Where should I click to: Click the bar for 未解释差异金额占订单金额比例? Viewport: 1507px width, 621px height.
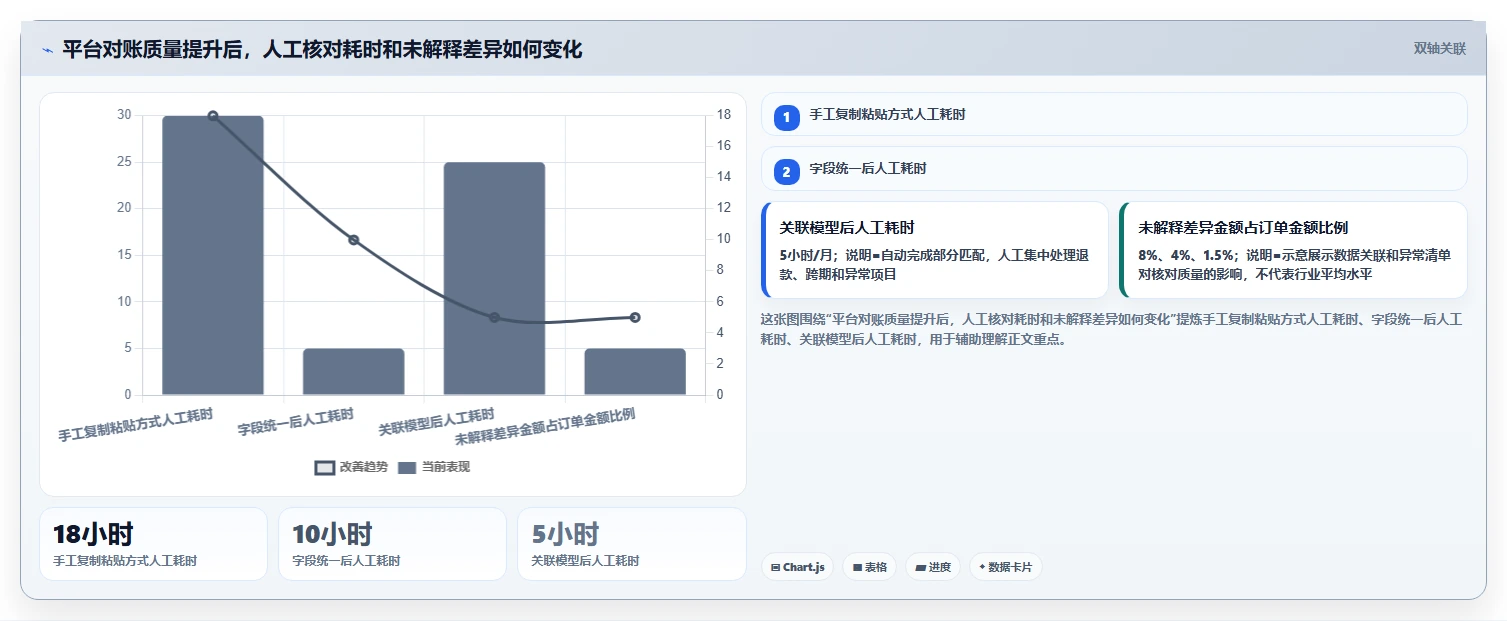(x=635, y=372)
